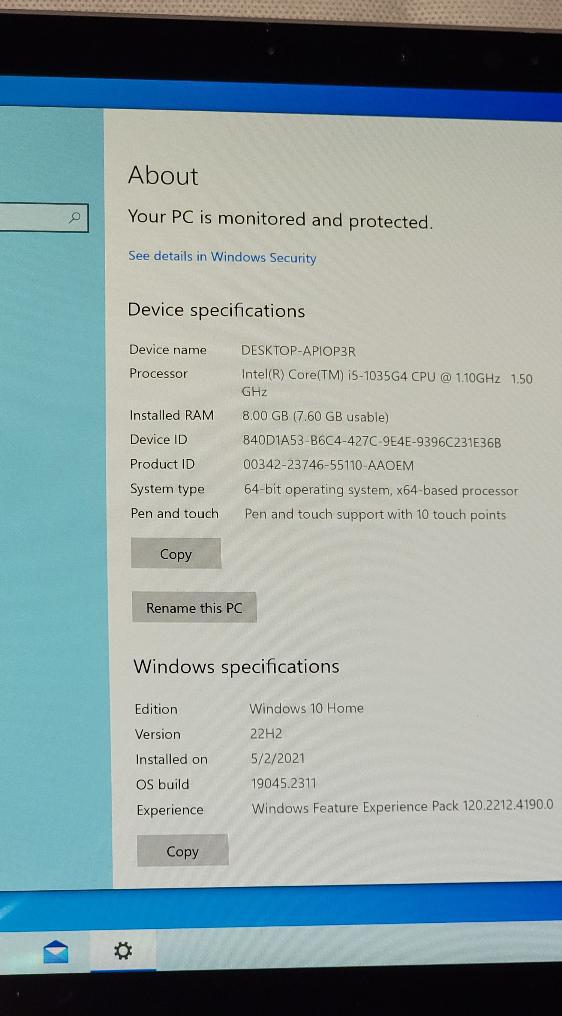Click the Device specifications section heading
The height and width of the screenshot is (1016, 562).
[216, 310]
